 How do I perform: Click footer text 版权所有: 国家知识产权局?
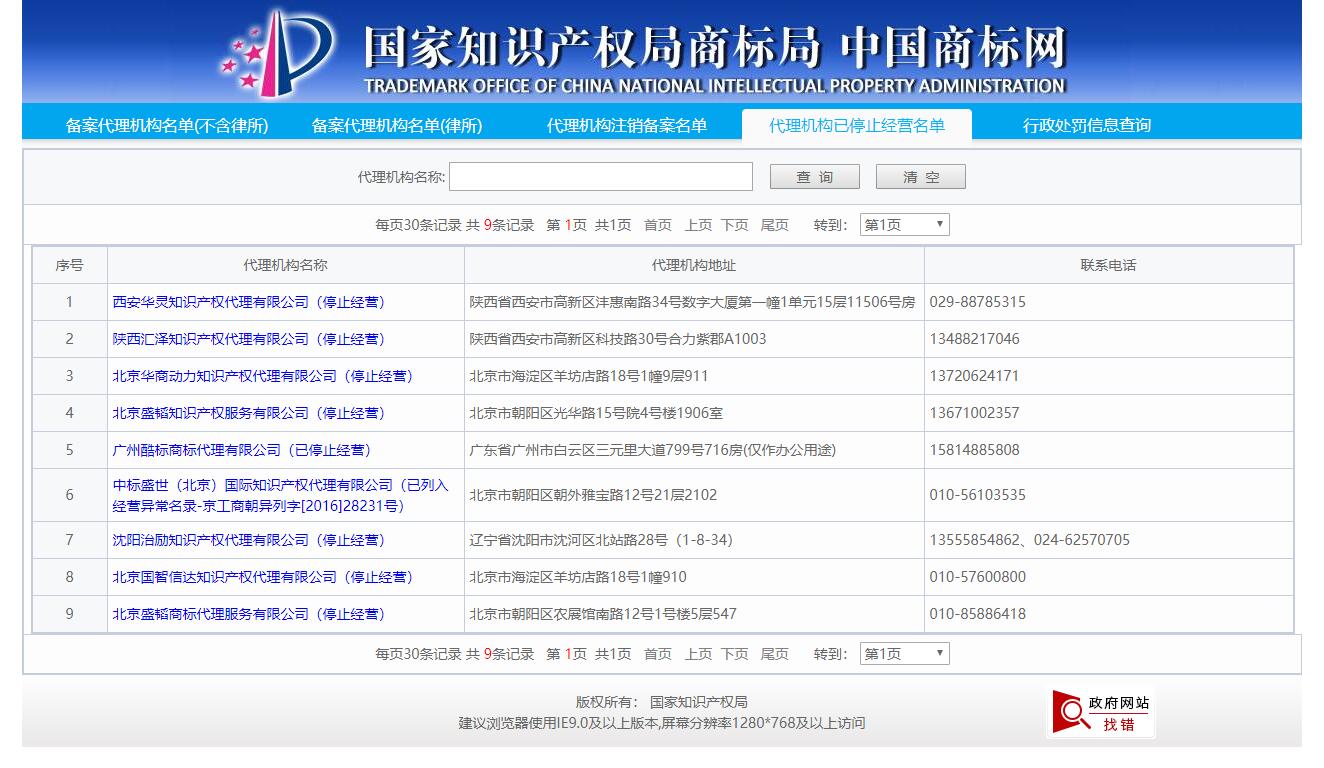click(x=661, y=702)
